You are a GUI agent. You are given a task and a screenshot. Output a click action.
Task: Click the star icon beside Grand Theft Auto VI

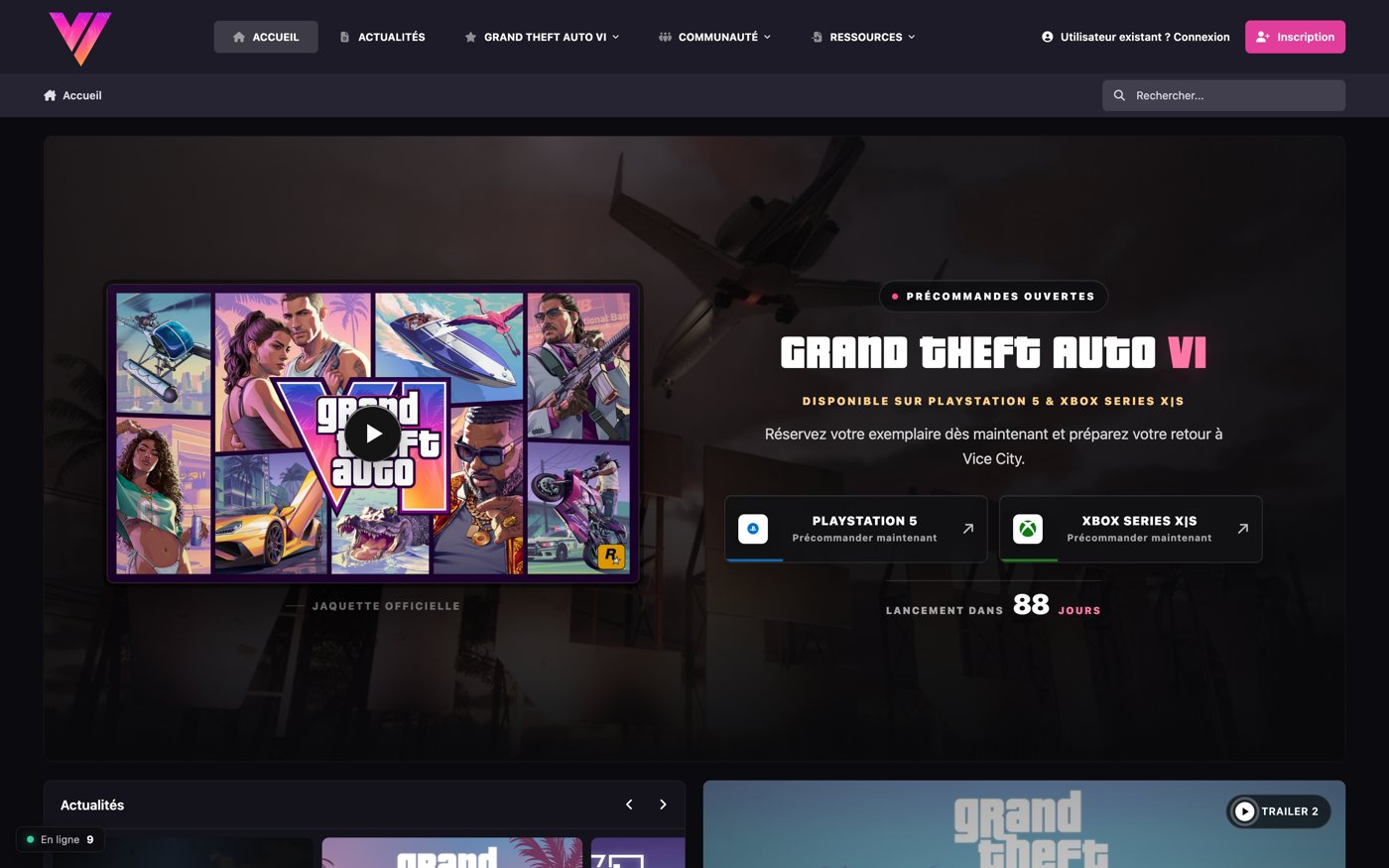(470, 37)
